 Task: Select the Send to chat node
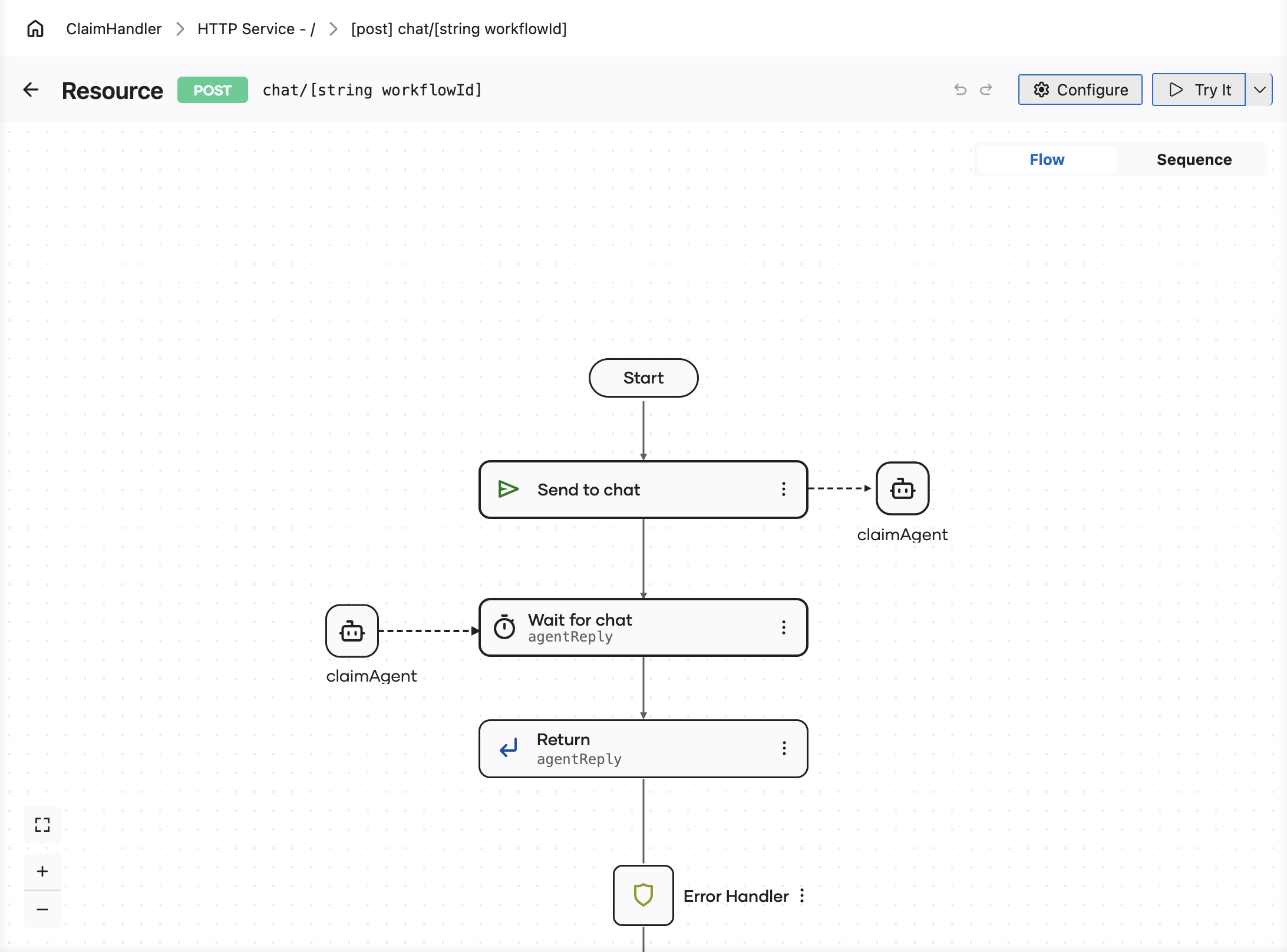pos(643,490)
